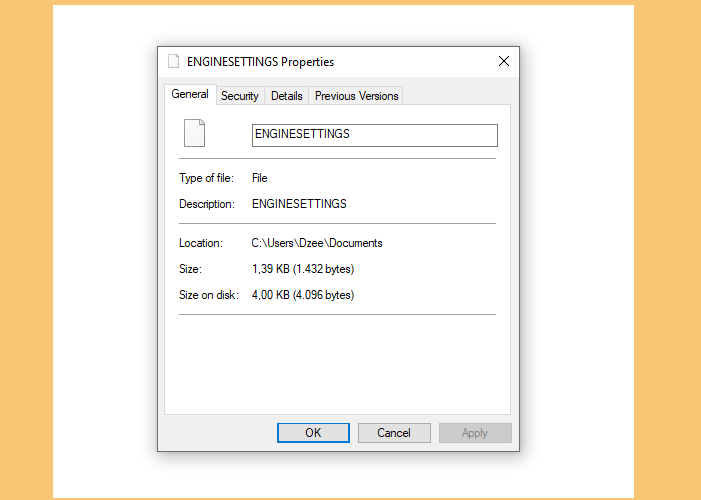Viewport: 701px width, 500px height.
Task: Click the type of file value File
Action: [259, 178]
